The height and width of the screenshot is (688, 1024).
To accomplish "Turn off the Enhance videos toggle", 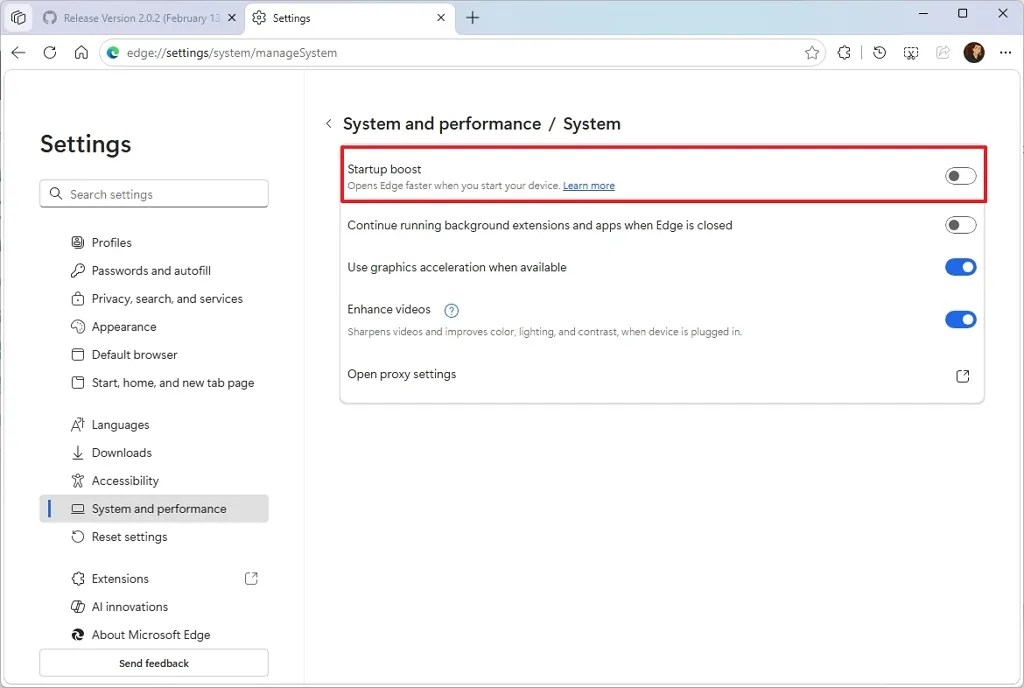I will point(959,319).
